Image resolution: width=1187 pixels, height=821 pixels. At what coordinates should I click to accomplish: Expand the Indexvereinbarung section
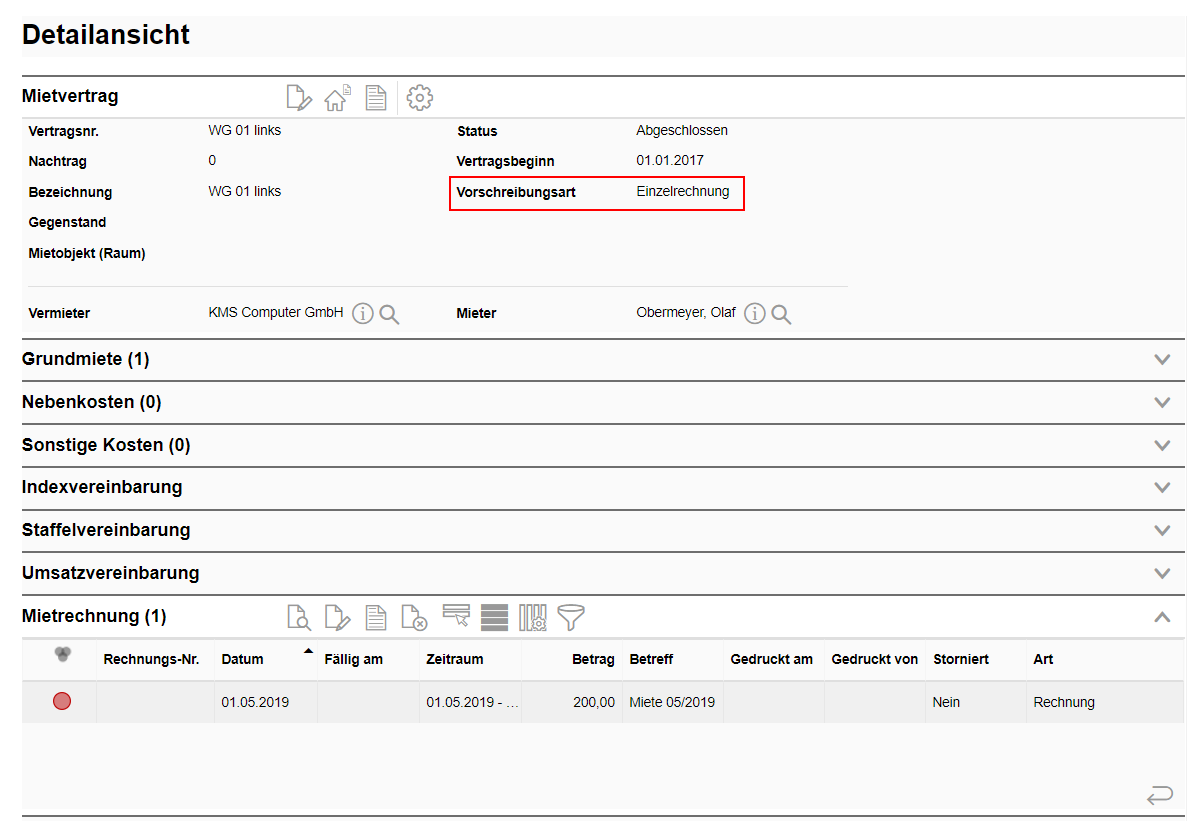pyautogui.click(x=1161, y=488)
